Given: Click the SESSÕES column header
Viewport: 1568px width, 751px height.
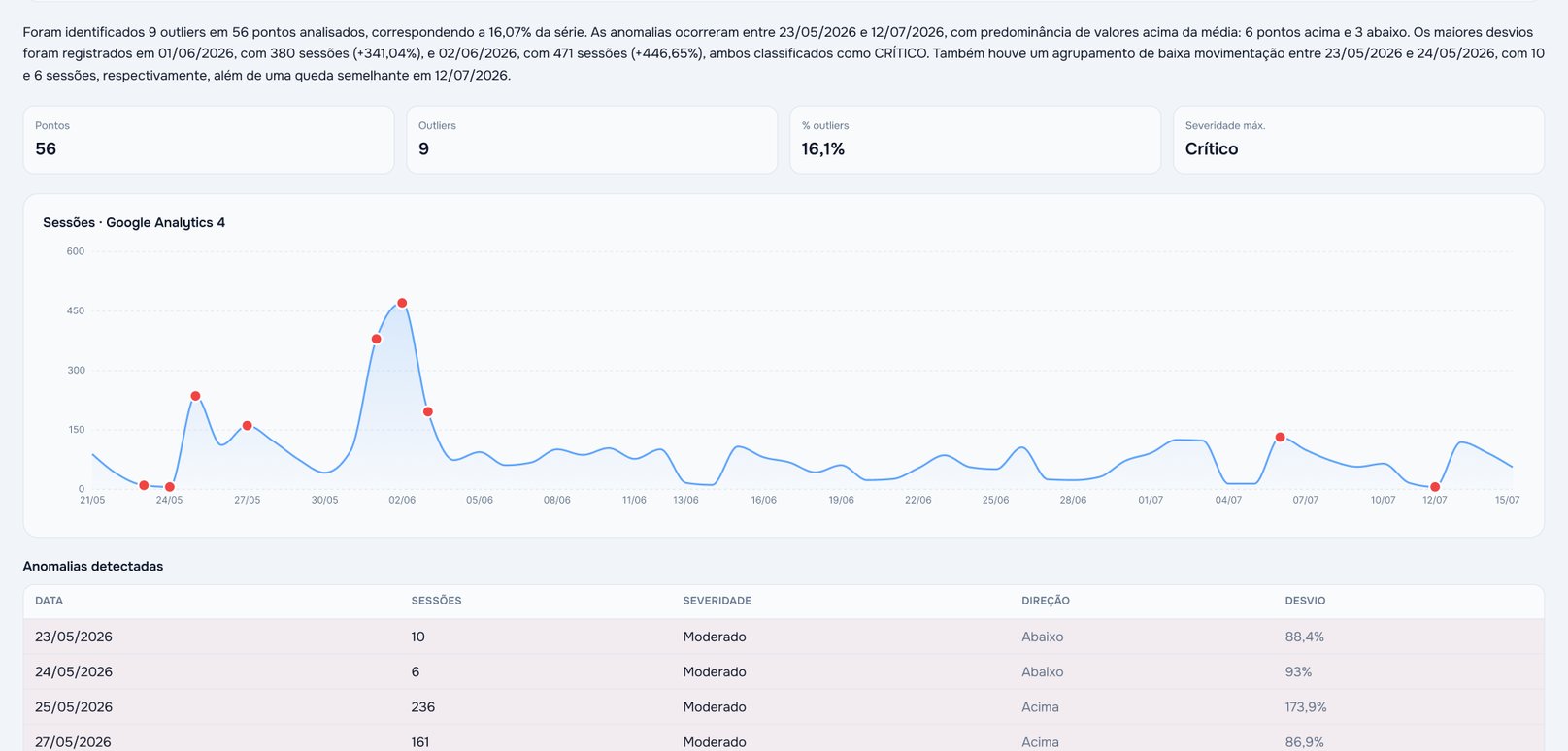Looking at the screenshot, I should [x=437, y=601].
